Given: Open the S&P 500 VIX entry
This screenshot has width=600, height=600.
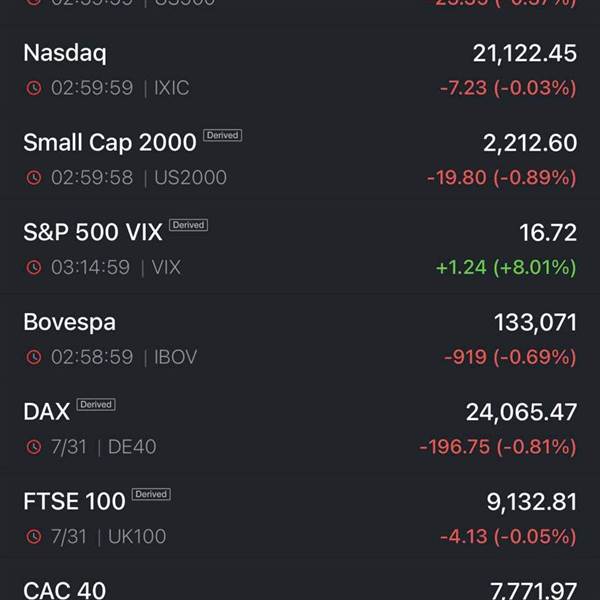Looking at the screenshot, I should click(300, 249).
